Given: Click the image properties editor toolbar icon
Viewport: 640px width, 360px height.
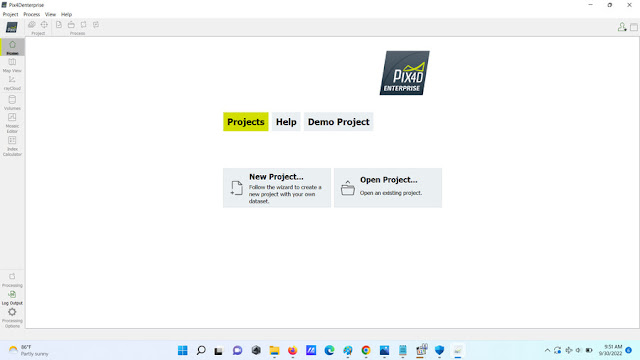Looking at the screenshot, I should point(31,25).
